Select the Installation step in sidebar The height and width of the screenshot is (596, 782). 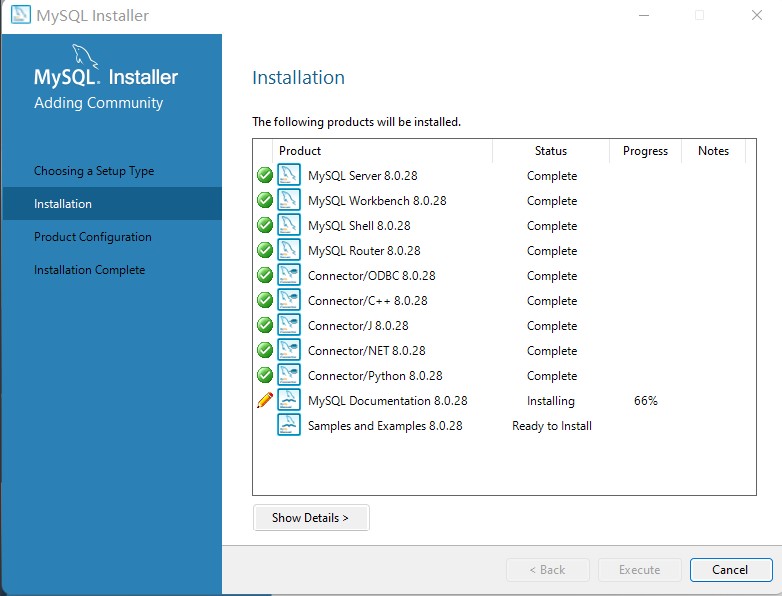112,203
